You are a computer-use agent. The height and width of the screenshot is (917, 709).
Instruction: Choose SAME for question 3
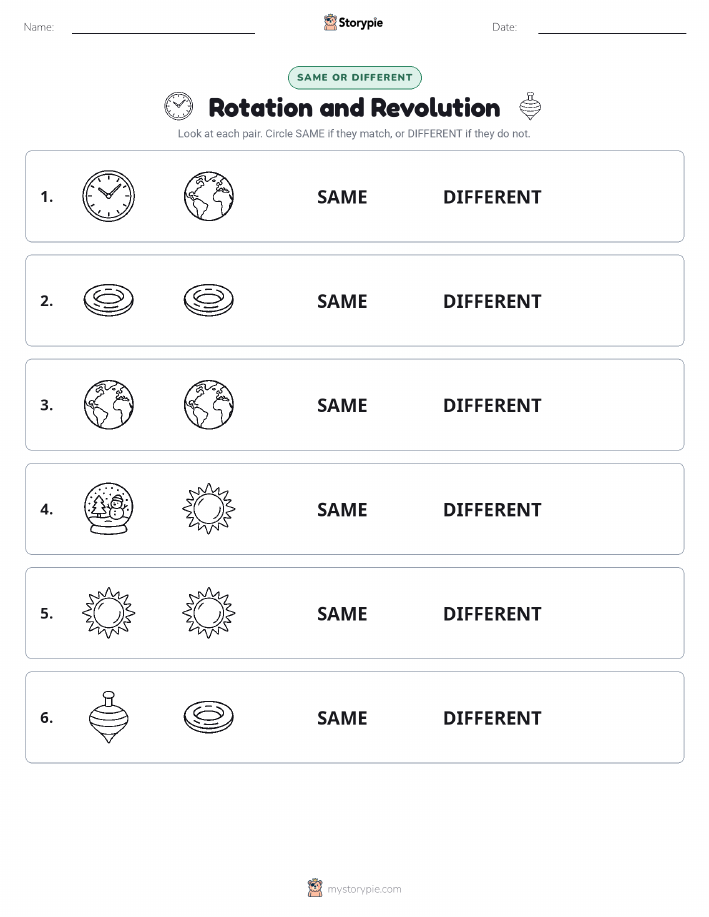pos(342,405)
